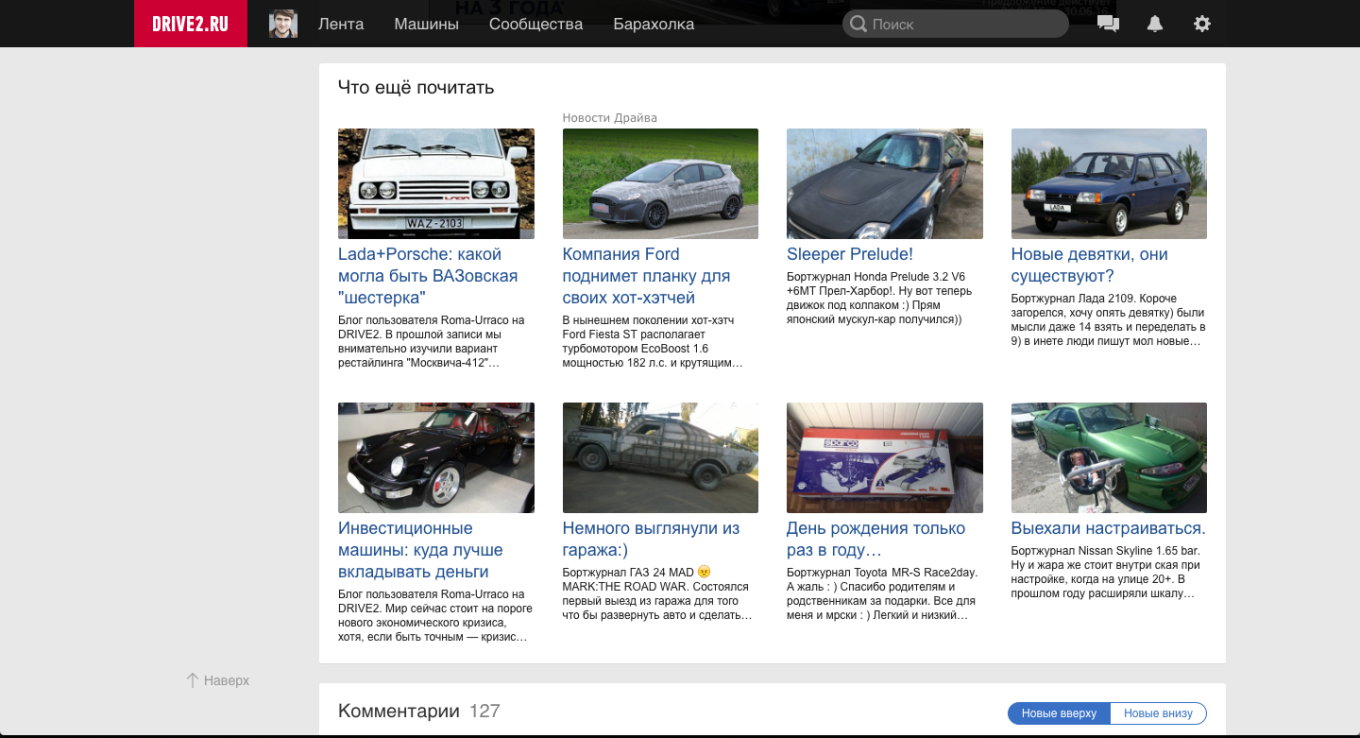
Task: Open the settings gear icon
Action: (x=1202, y=24)
